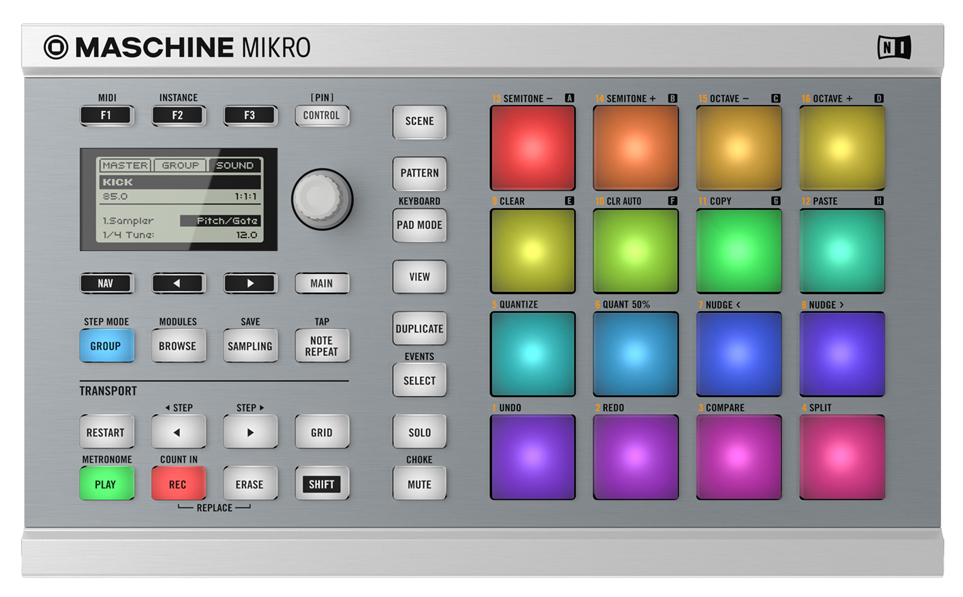Click the Pitch/Gate field on display
The width and height of the screenshot is (963, 597).
(220, 220)
